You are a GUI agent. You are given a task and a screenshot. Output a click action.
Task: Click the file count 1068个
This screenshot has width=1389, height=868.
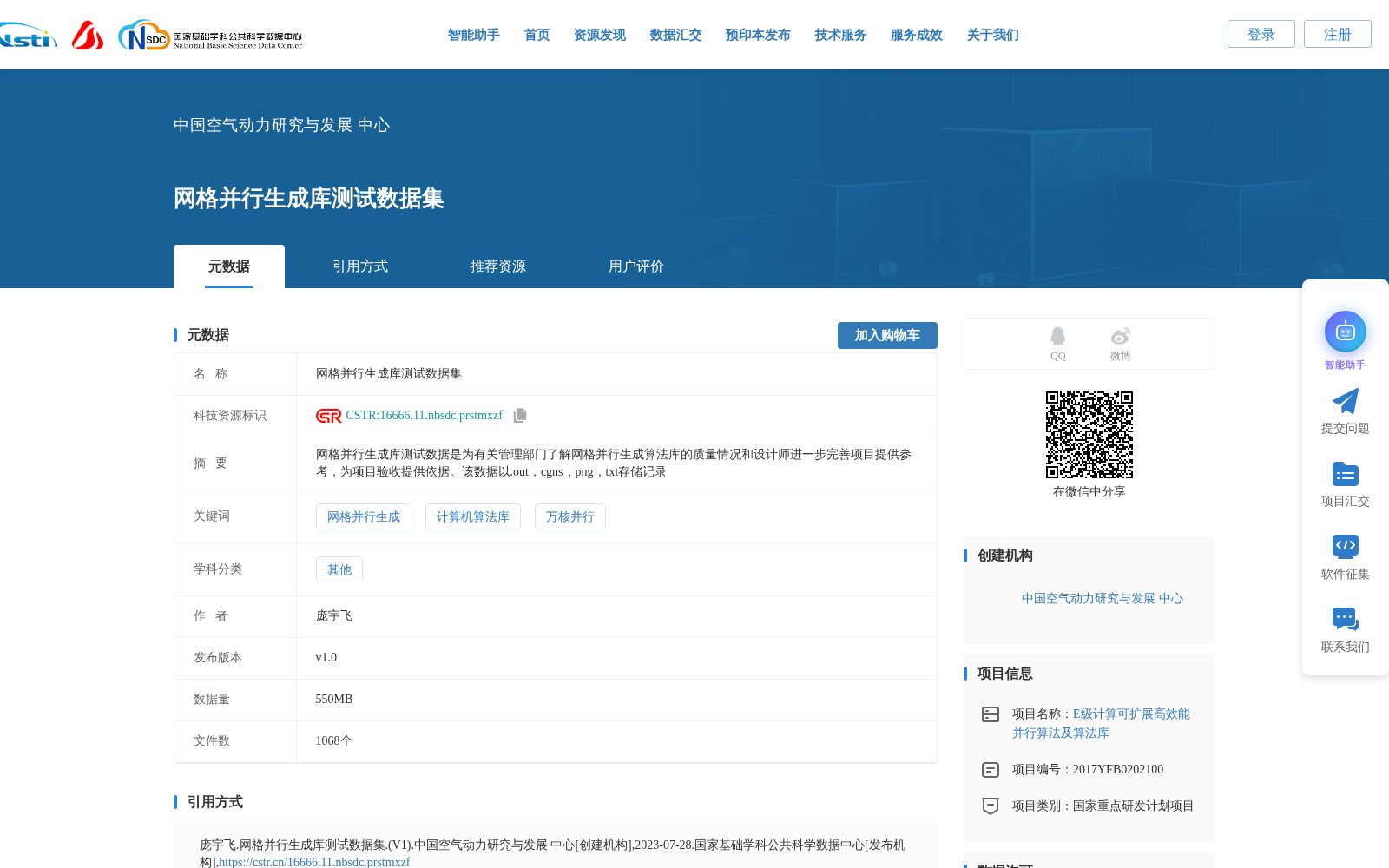coord(334,741)
